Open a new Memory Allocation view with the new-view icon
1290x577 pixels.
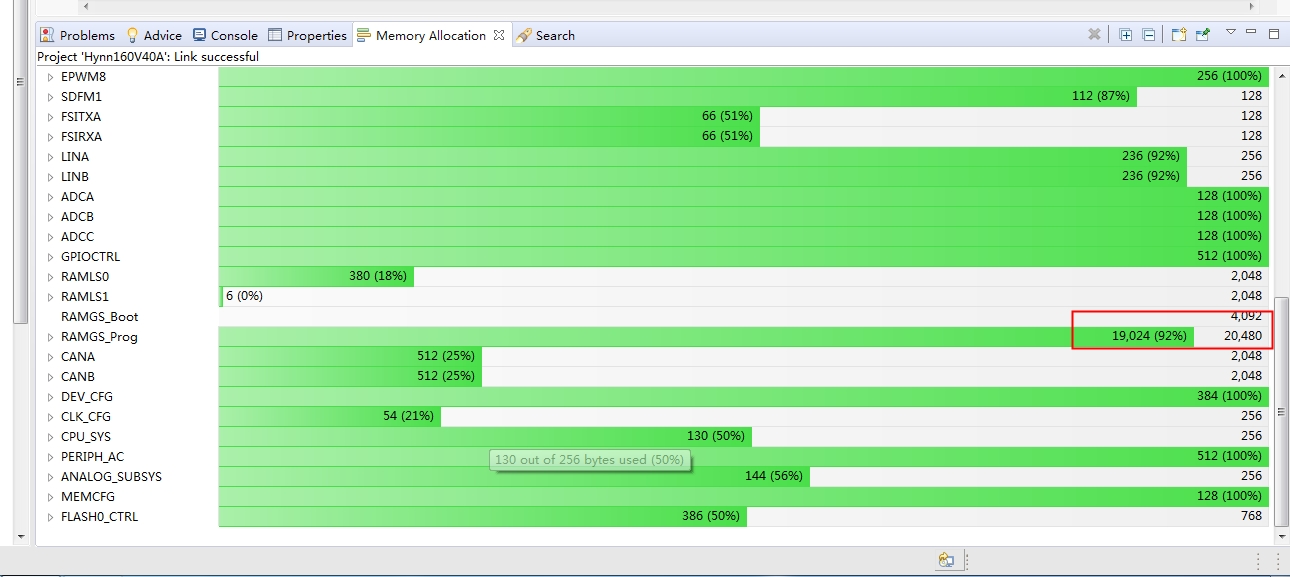coord(1179,34)
